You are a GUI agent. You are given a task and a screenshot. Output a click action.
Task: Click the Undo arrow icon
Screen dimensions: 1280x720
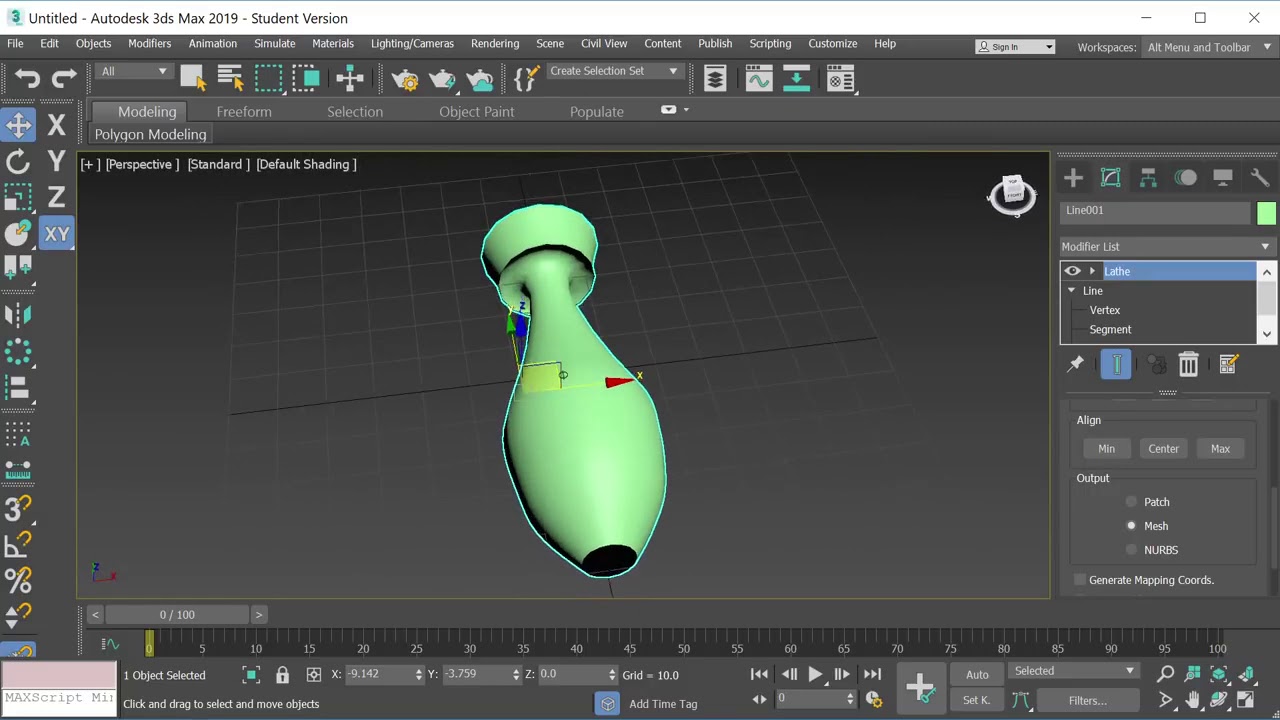[x=27, y=79]
